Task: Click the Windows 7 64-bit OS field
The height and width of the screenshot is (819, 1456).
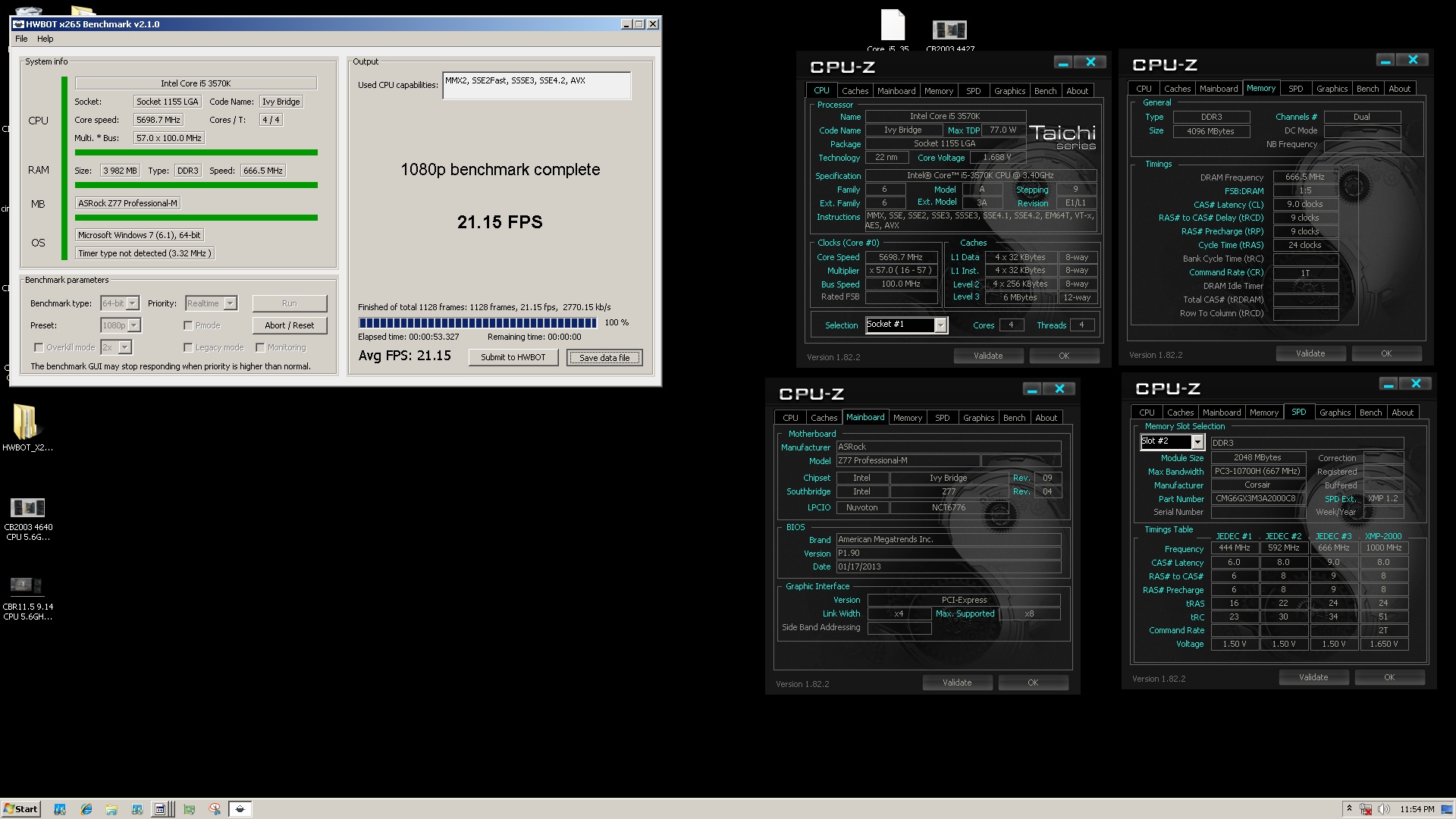Action: click(x=139, y=235)
